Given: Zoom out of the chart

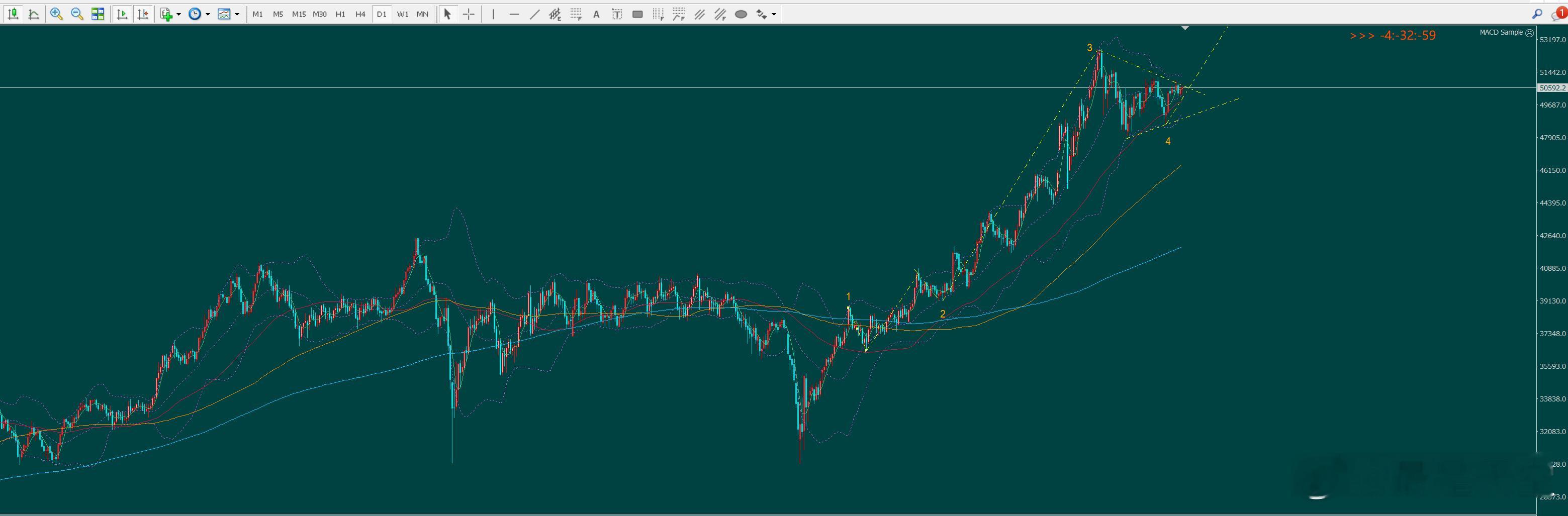Looking at the screenshot, I should coord(77,14).
